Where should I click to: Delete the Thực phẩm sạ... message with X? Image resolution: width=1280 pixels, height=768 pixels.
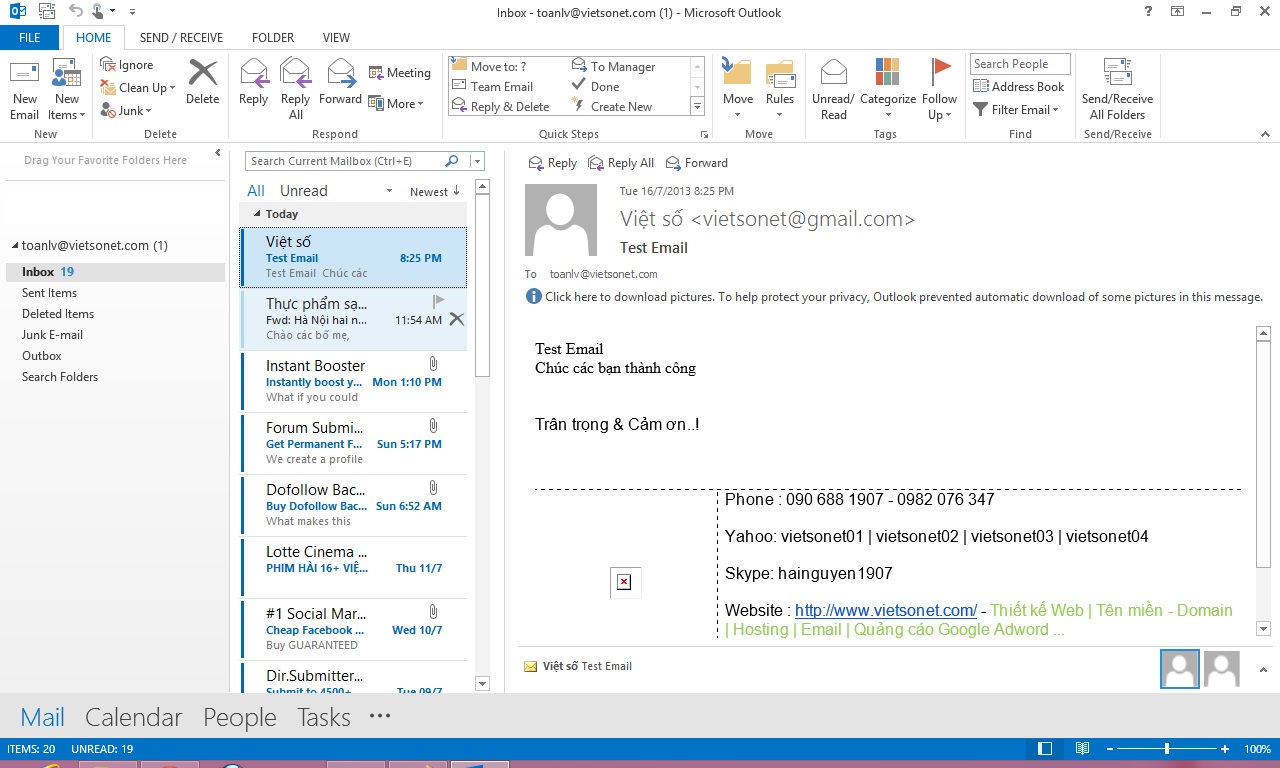click(x=456, y=319)
